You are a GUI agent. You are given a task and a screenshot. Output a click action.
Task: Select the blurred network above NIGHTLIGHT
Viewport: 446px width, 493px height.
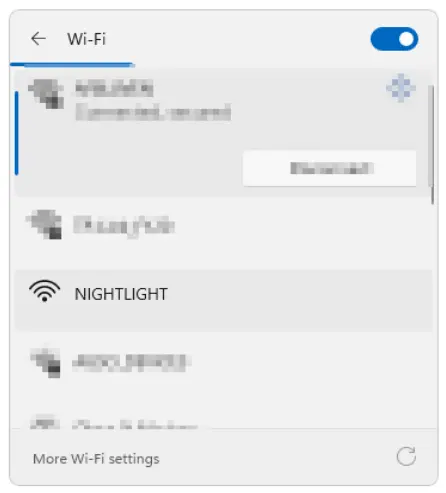[124, 226]
